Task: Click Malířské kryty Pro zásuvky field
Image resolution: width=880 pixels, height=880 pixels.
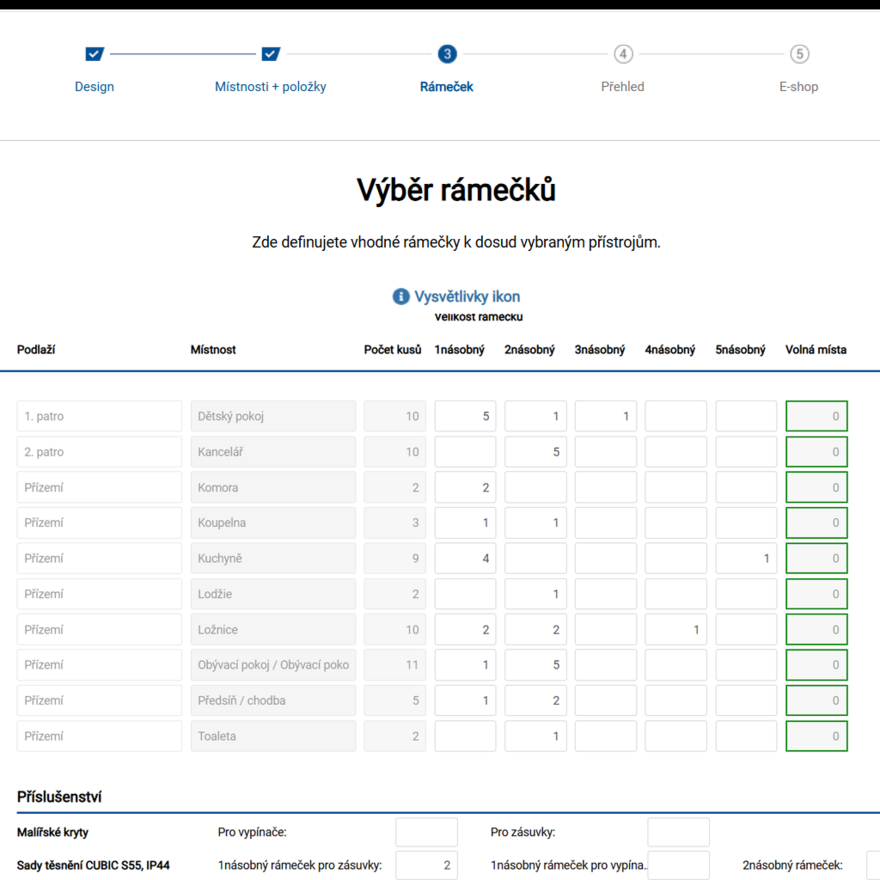Action: pyautogui.click(x=679, y=832)
